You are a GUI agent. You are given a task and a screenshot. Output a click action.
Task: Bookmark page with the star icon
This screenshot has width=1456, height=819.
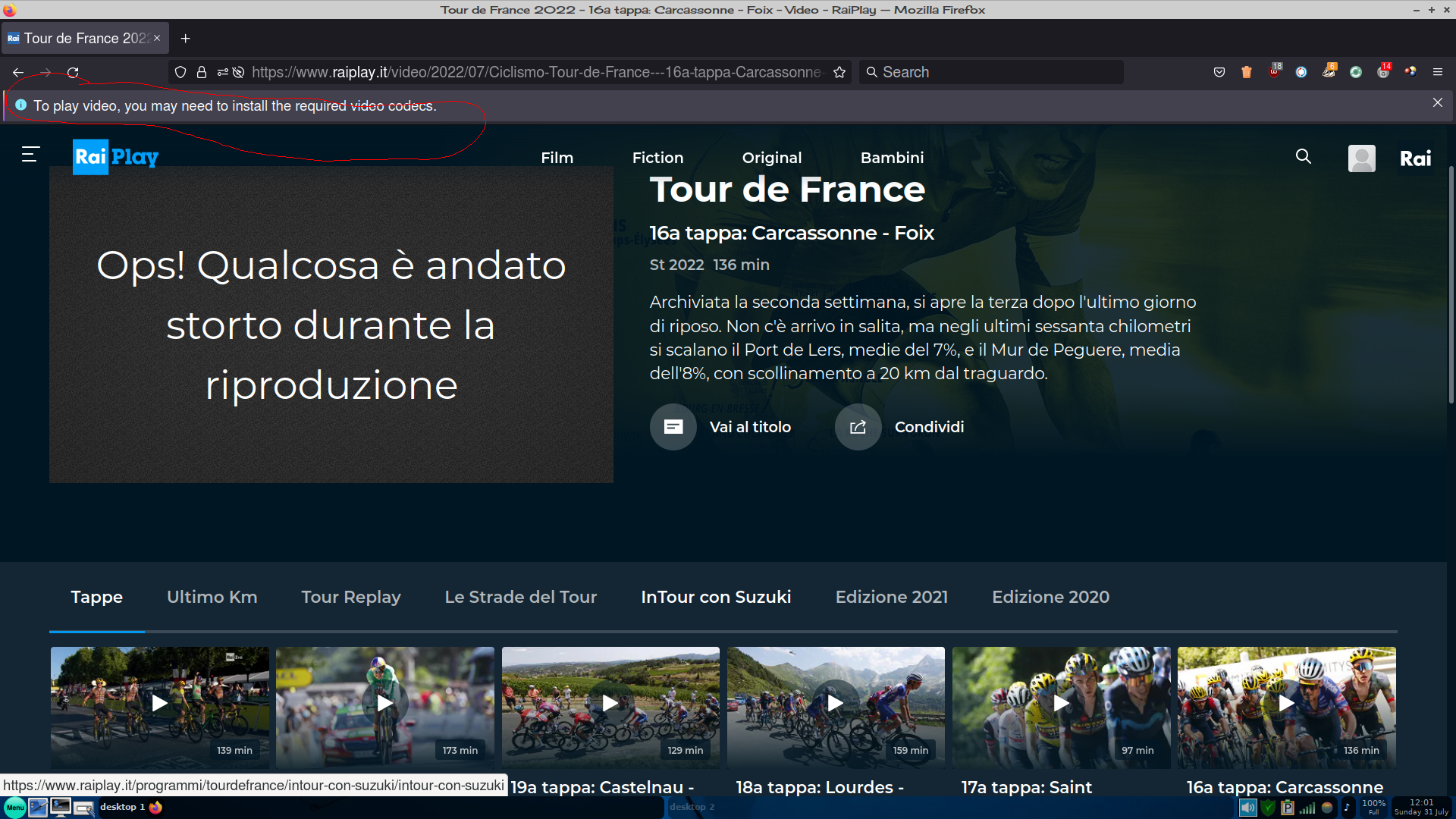[839, 72]
